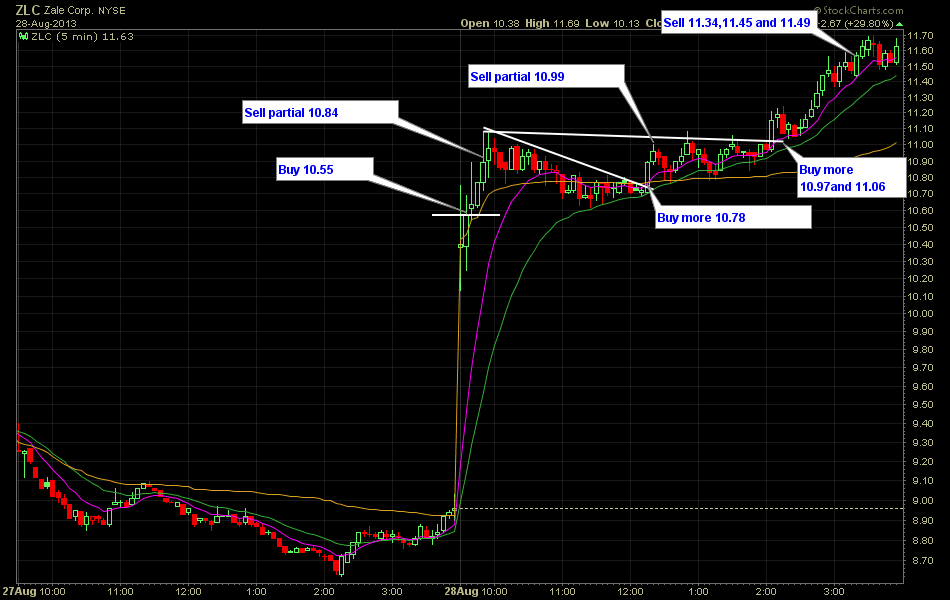Click the 9.30 price axis label
Screen dimensions: 950x600
[923, 443]
